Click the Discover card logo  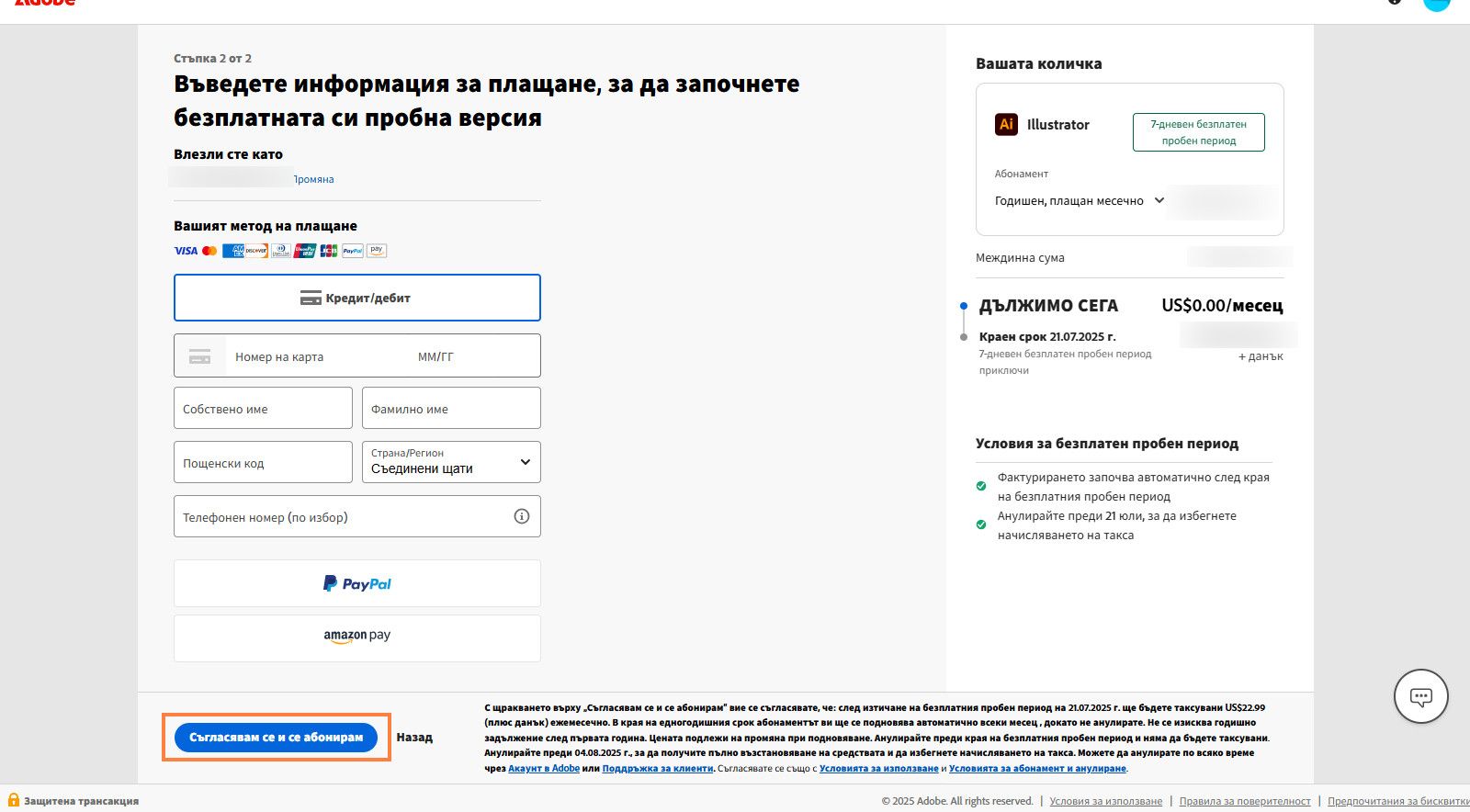tap(256, 251)
